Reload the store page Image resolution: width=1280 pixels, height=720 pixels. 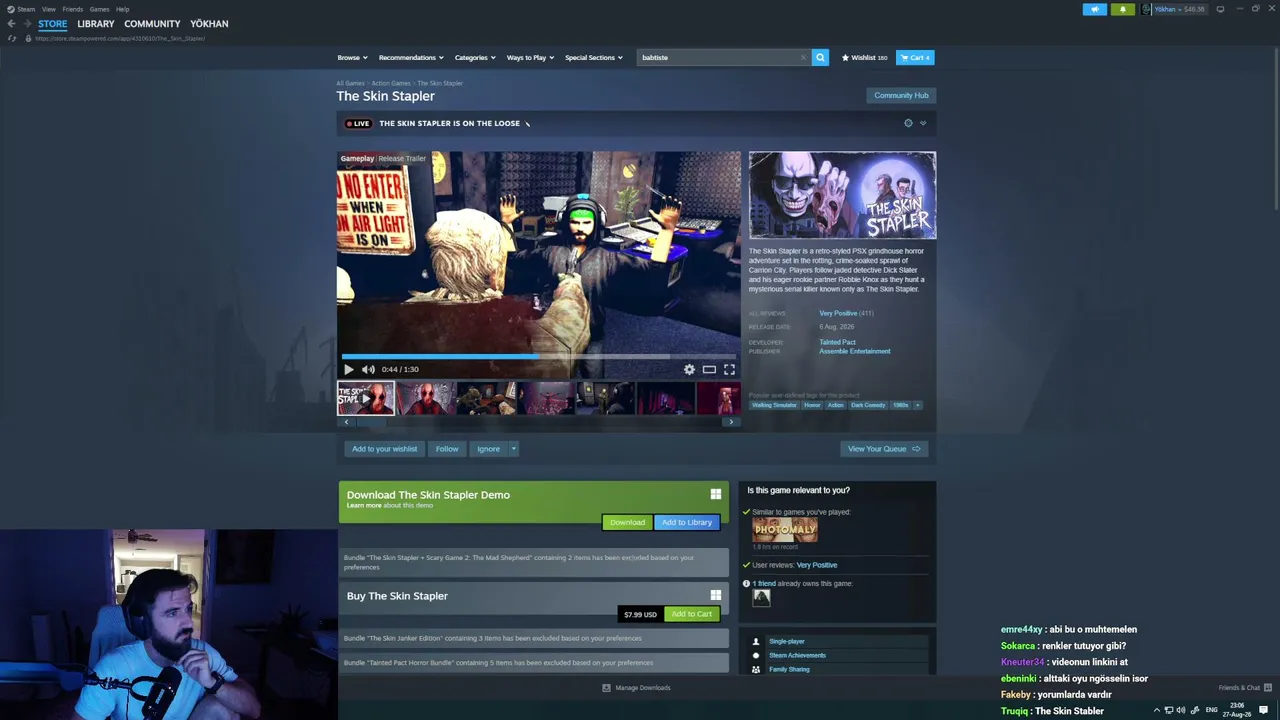12,38
